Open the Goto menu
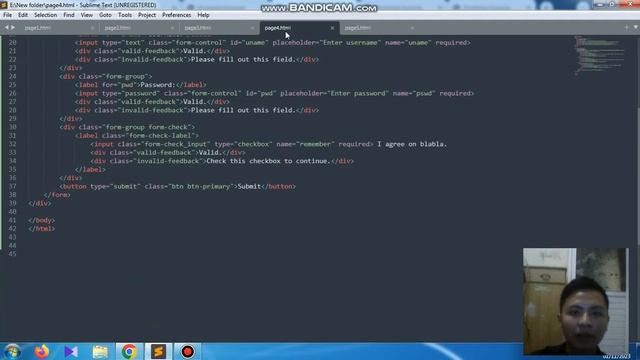Screen dimensions: 640x360 click(105, 15)
